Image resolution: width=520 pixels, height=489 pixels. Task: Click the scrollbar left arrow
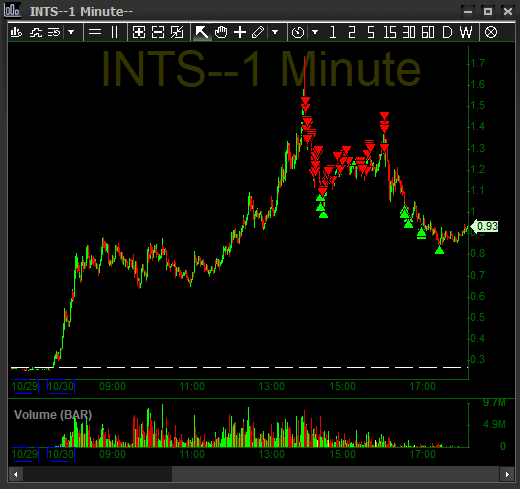point(15,474)
